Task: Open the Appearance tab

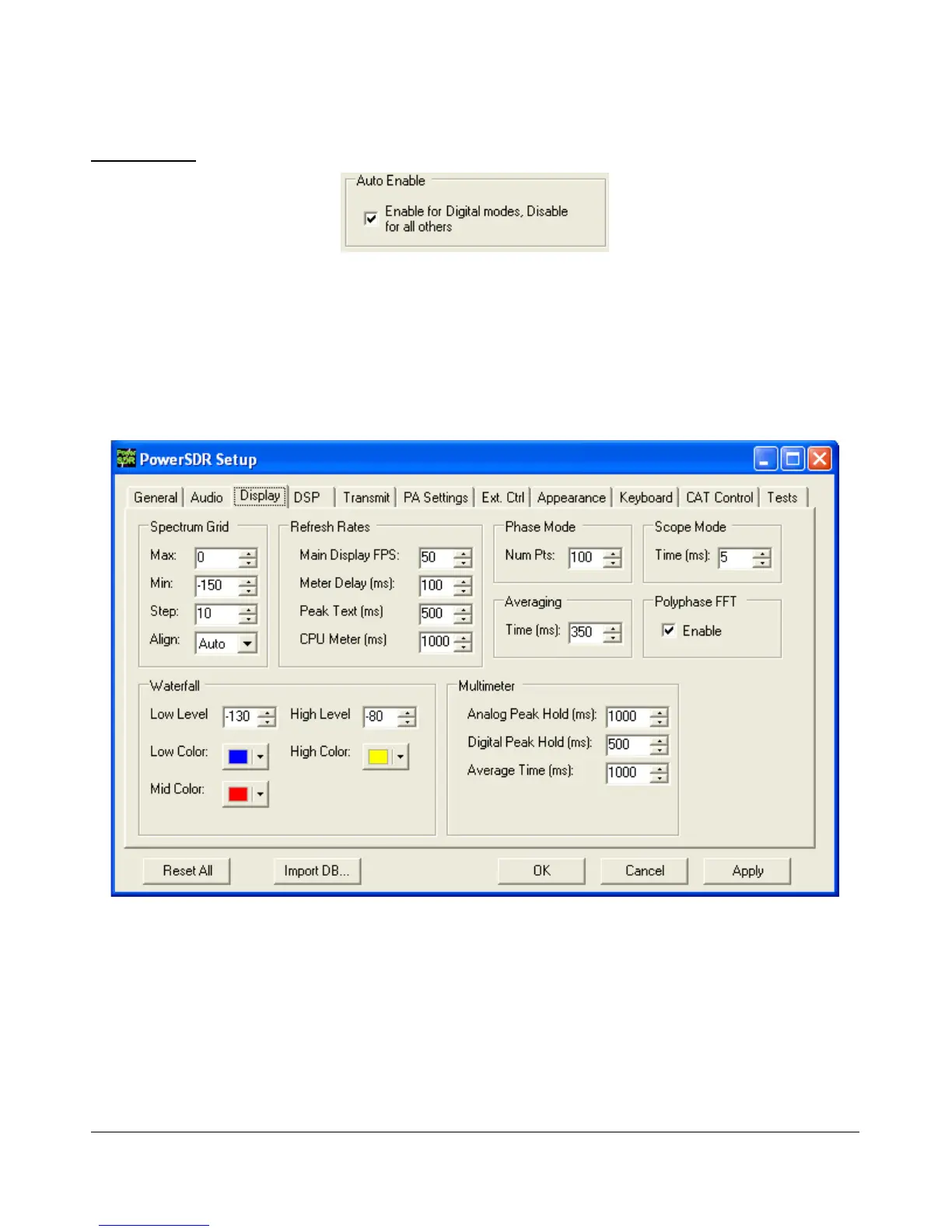Action: 571,498
